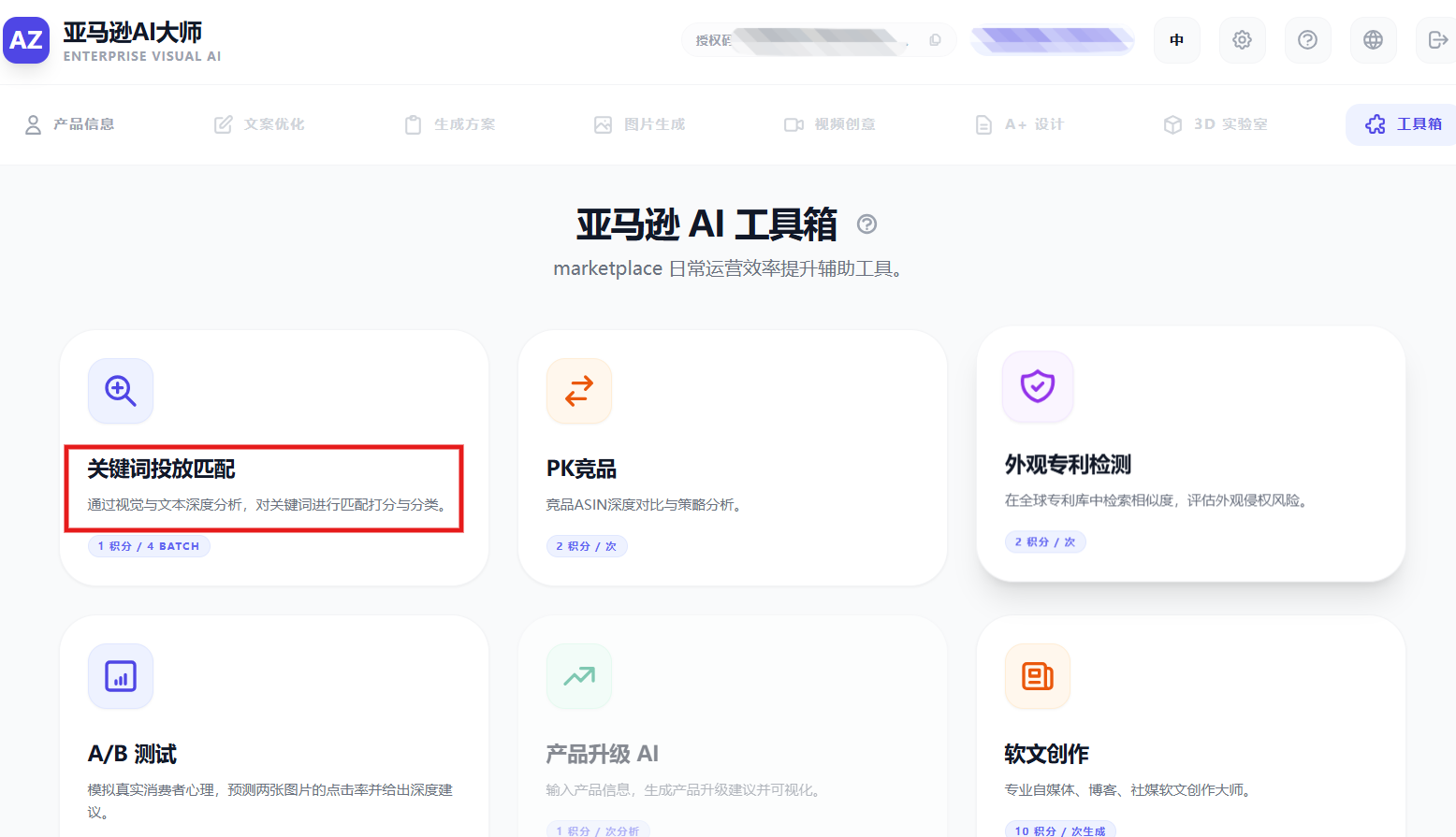Click the swap arrows icon on PK竞品 card
1456x837 pixels.
click(579, 391)
